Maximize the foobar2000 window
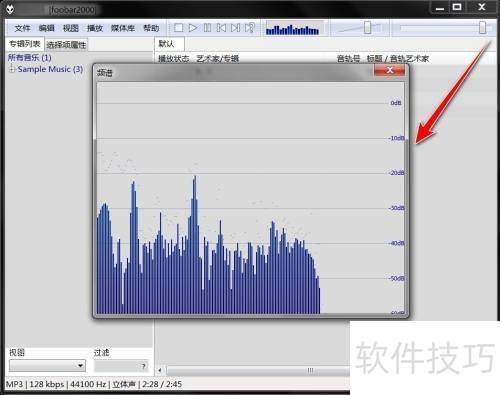The height and width of the screenshot is (395, 500). coord(457,7)
